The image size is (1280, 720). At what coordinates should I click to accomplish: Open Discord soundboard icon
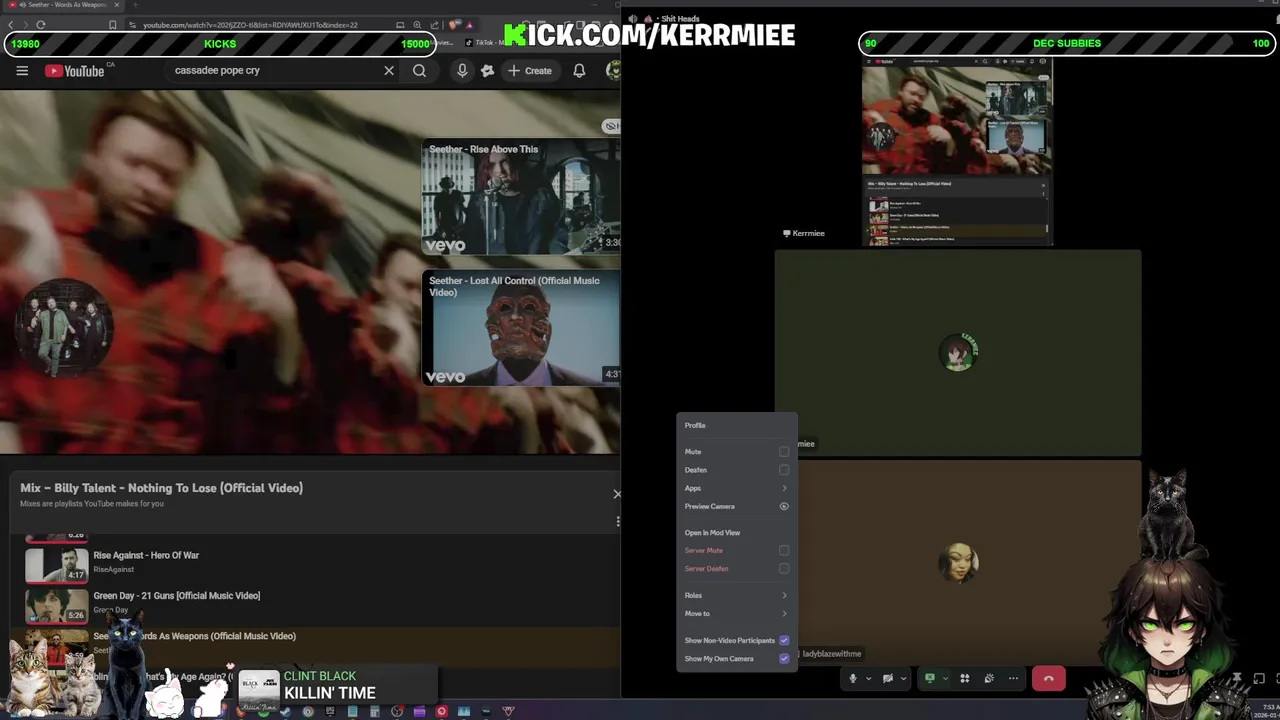pyautogui.click(x=989, y=678)
